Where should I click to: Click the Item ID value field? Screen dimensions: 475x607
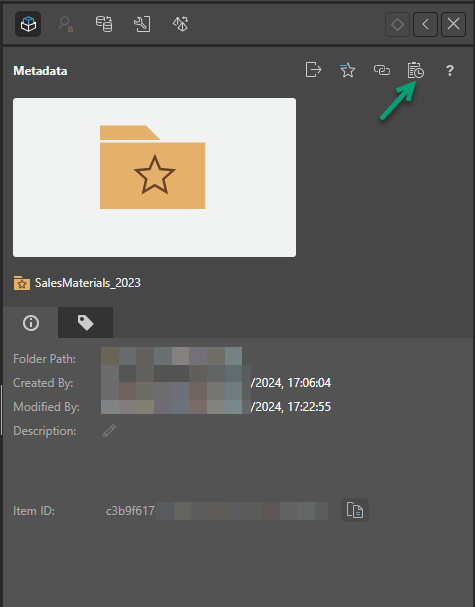click(x=217, y=511)
